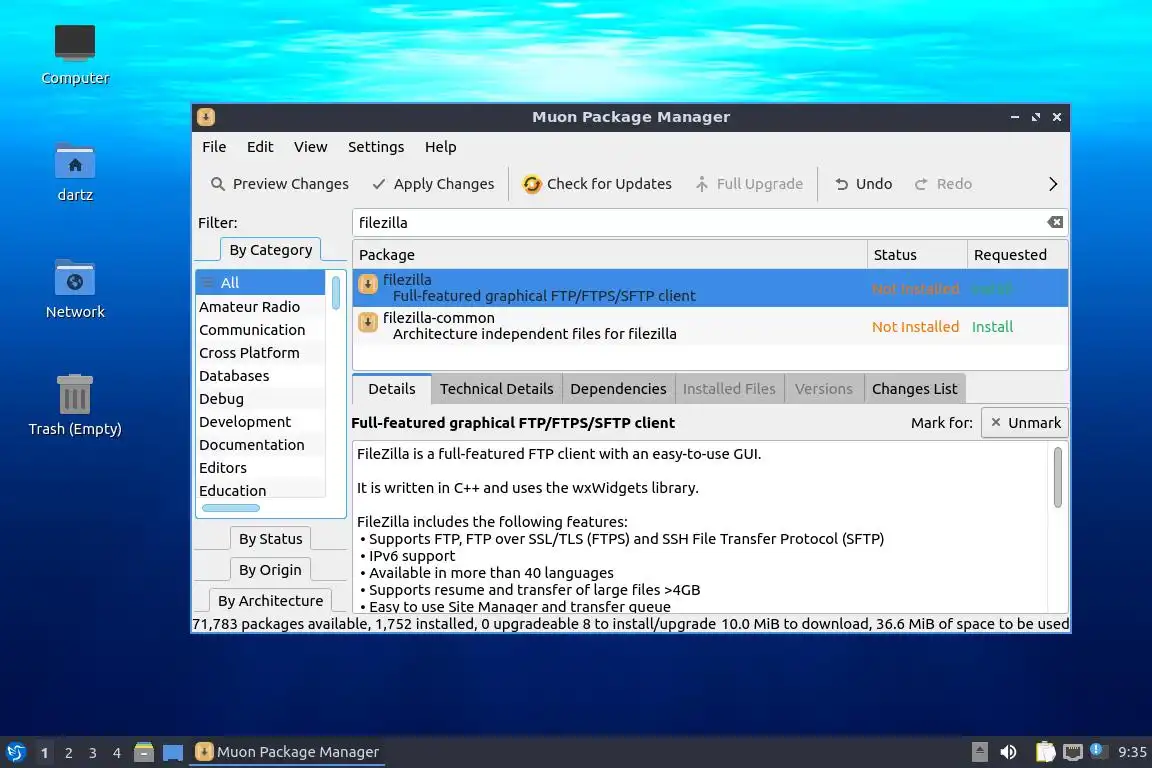The width and height of the screenshot is (1152, 768).
Task: Expand the toolbar overflow chevron
Action: pyautogui.click(x=1053, y=184)
